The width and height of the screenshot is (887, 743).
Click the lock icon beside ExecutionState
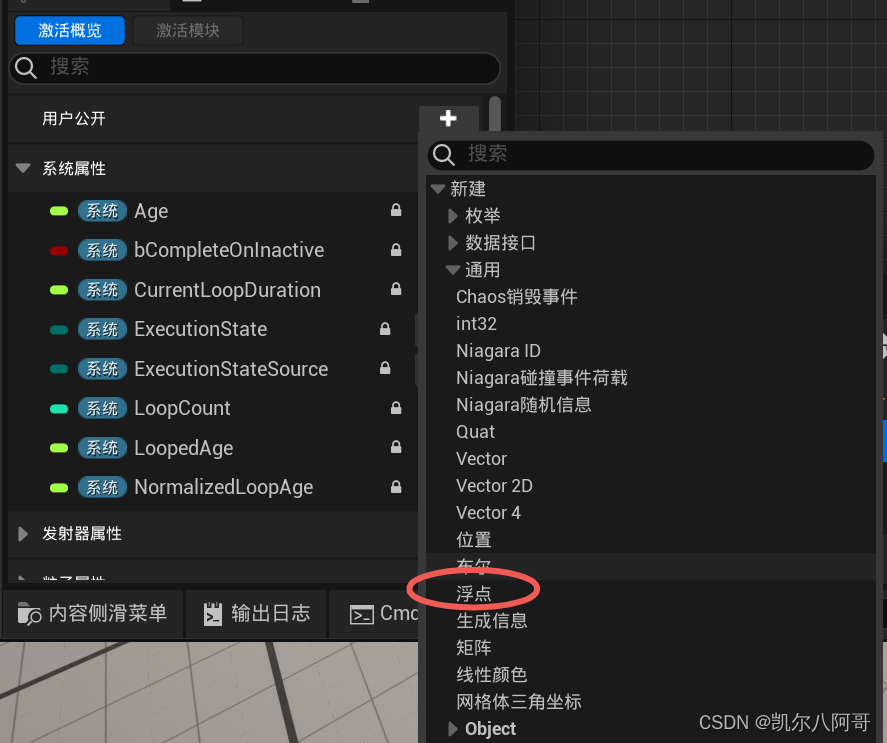tap(385, 329)
